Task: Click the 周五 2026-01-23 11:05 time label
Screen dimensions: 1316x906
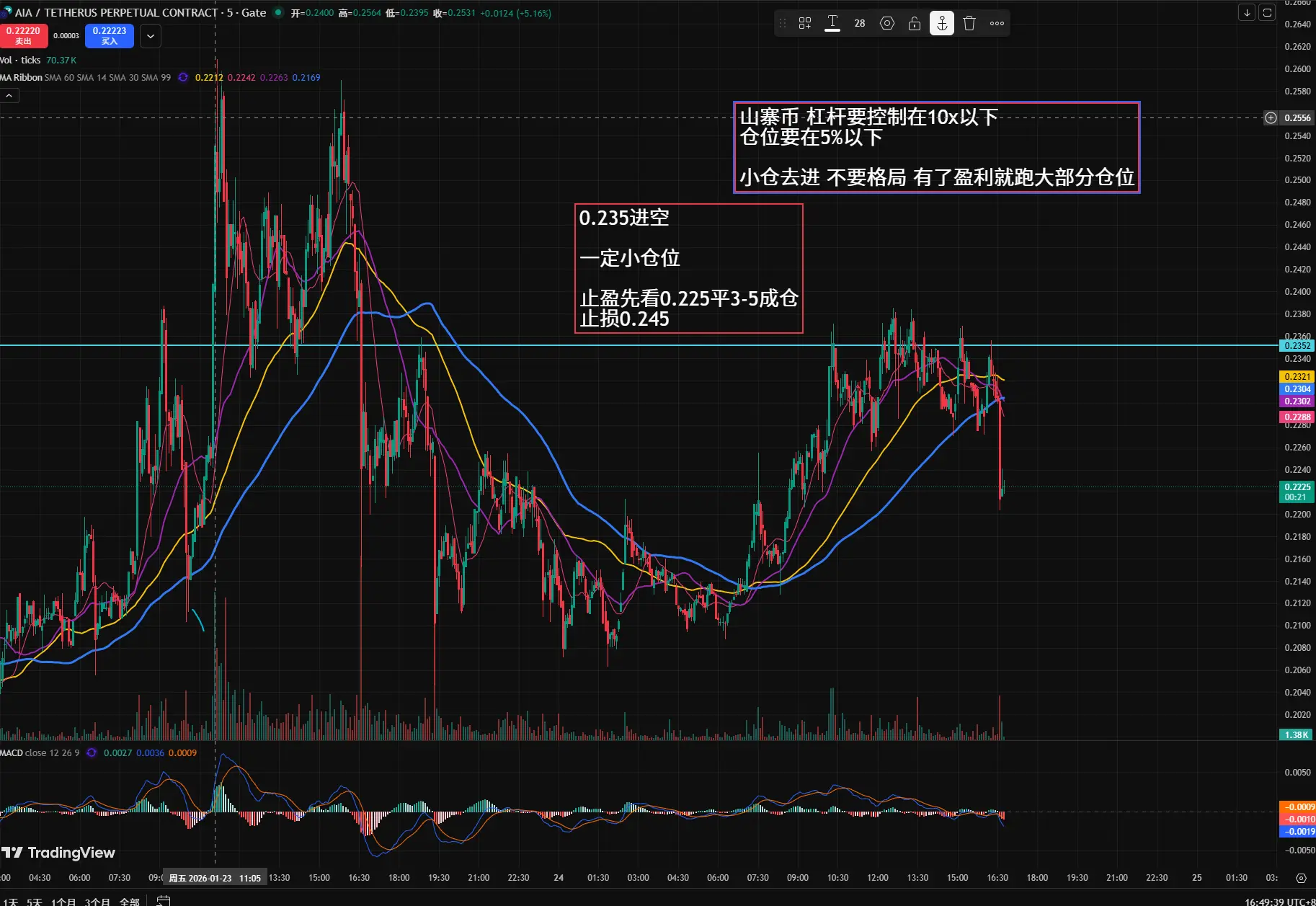Action: (x=215, y=878)
